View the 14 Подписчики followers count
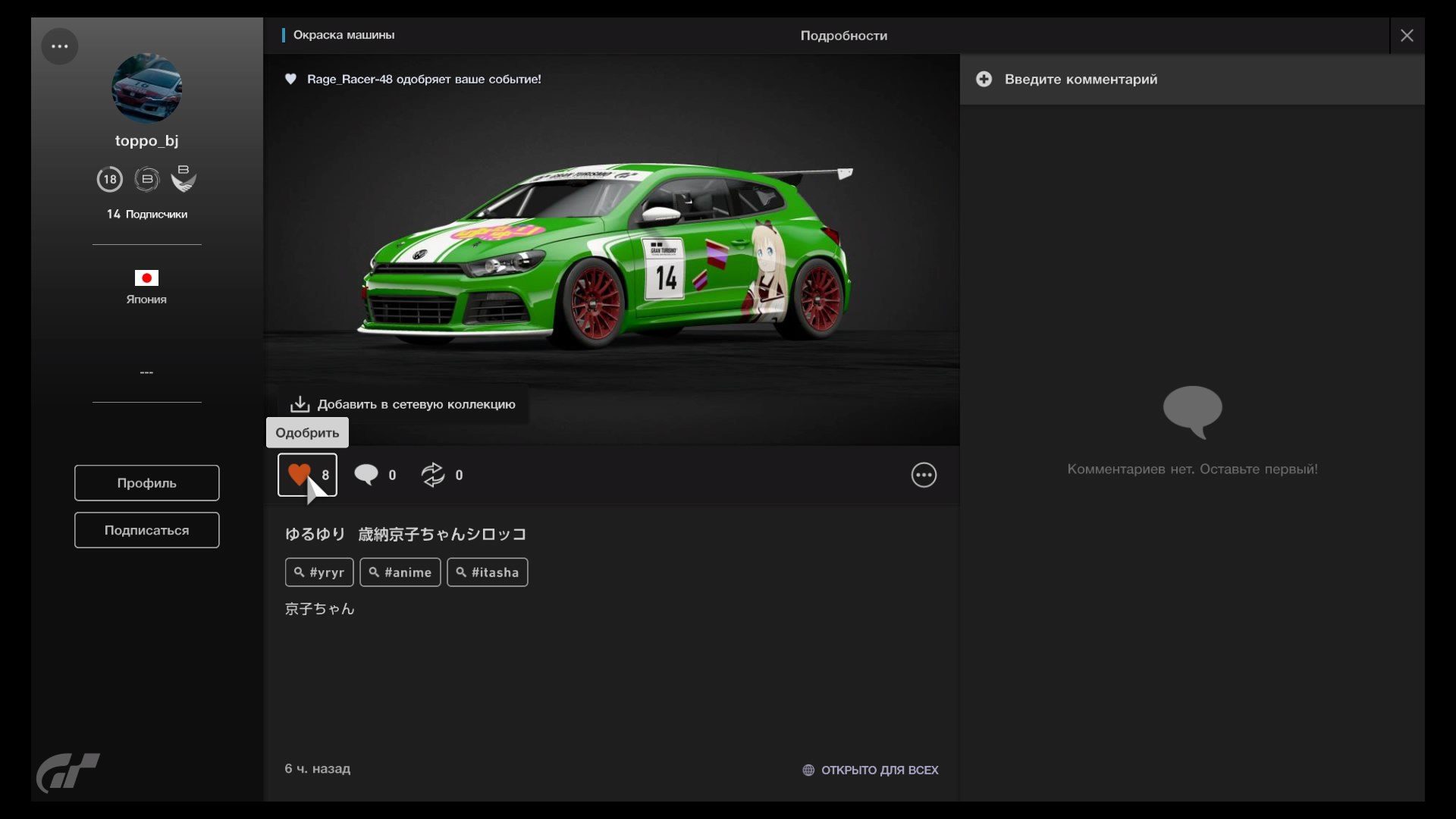 pos(147,215)
